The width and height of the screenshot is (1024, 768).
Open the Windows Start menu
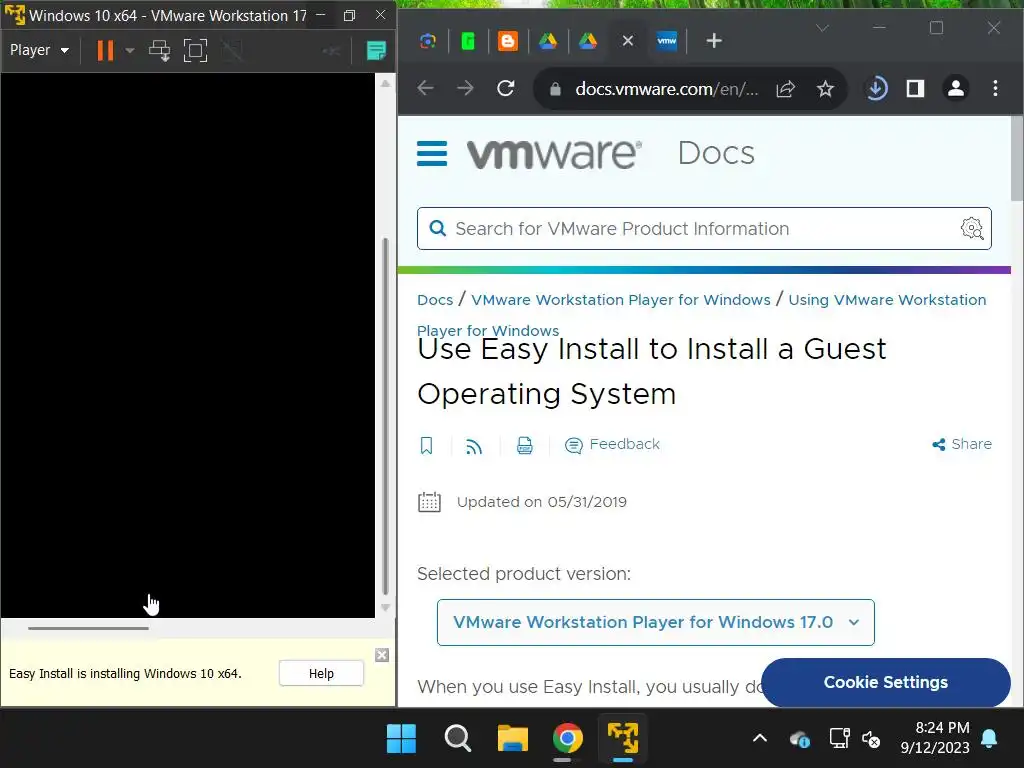point(401,739)
